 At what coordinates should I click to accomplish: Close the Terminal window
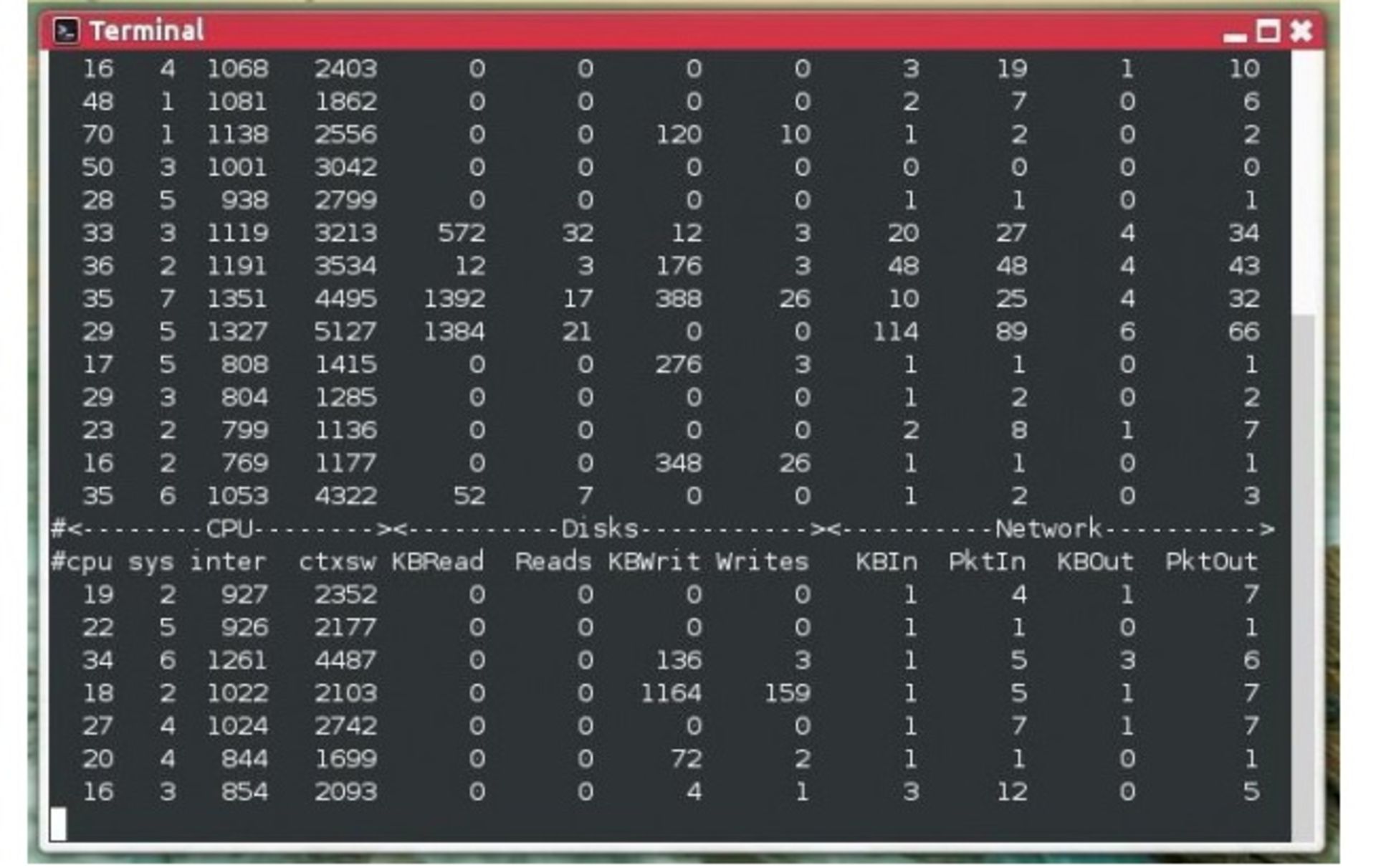pos(1301,31)
